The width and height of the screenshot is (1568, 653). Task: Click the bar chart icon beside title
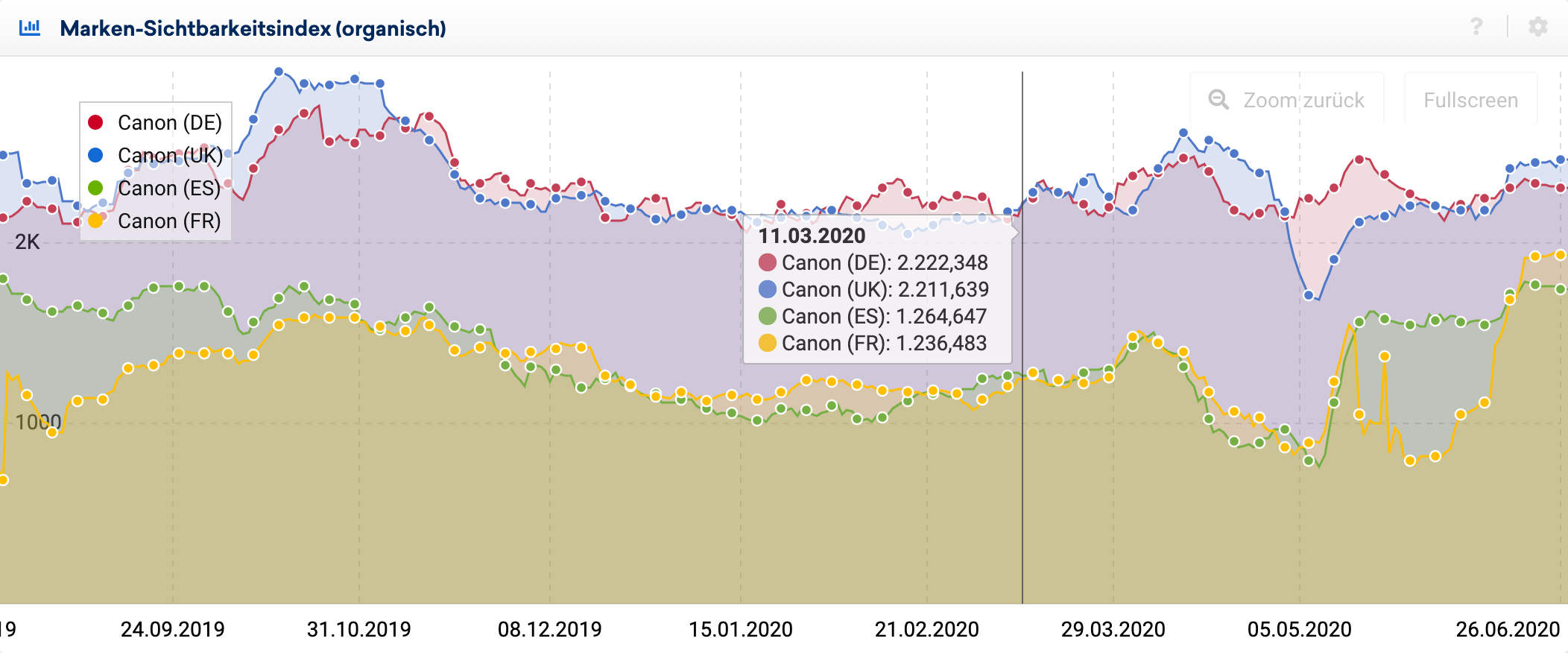(x=30, y=28)
